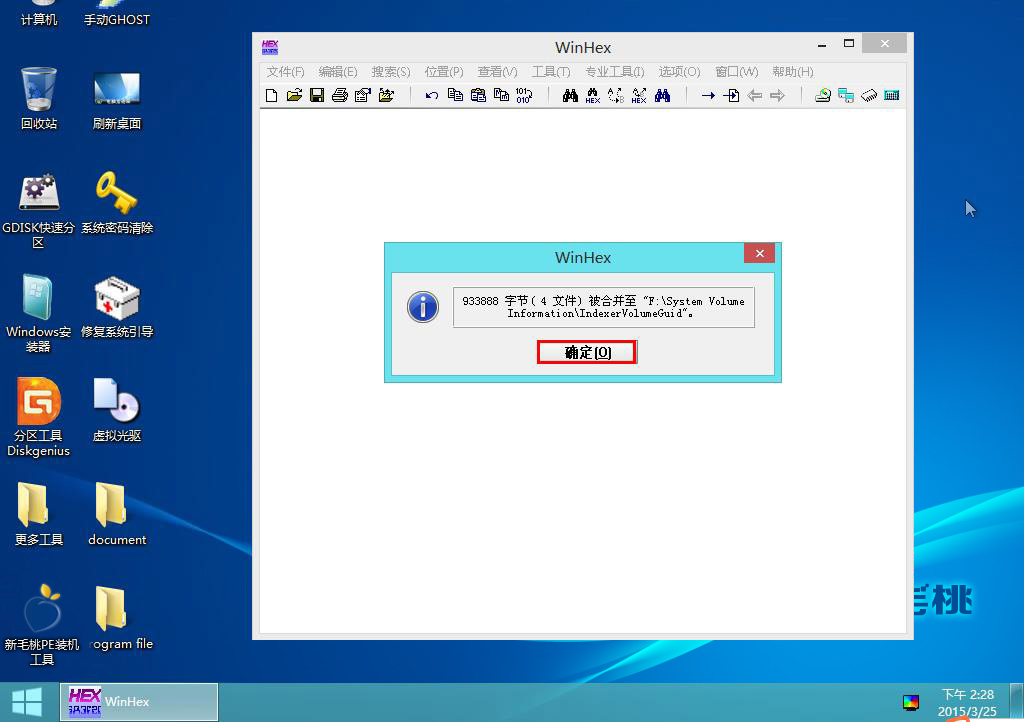This screenshot has height=722, width=1024.
Task: Click the Open Disk toolbar icon
Action: click(x=823, y=95)
